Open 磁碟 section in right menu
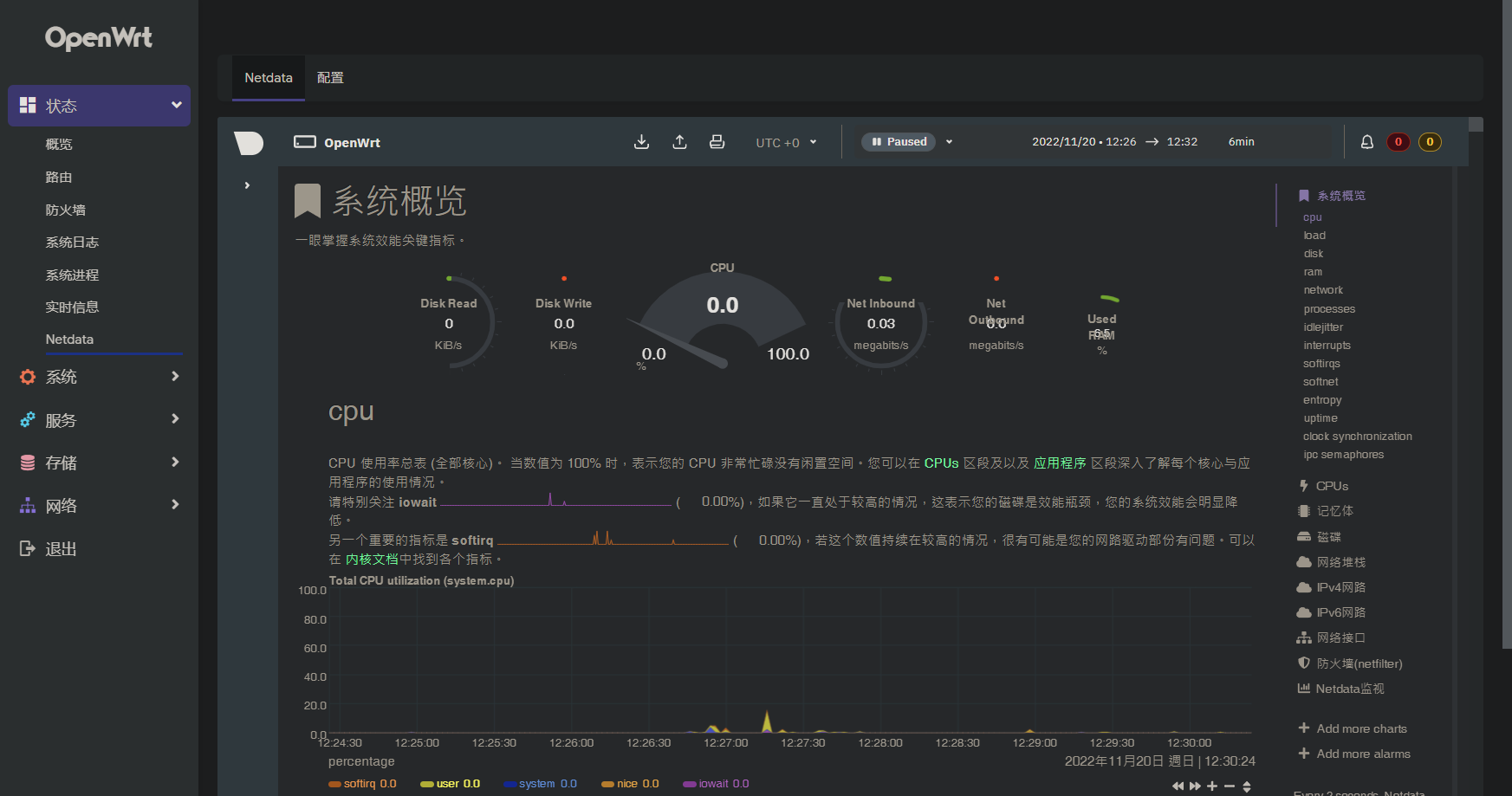Viewport: 1512px width, 796px height. point(1319,537)
